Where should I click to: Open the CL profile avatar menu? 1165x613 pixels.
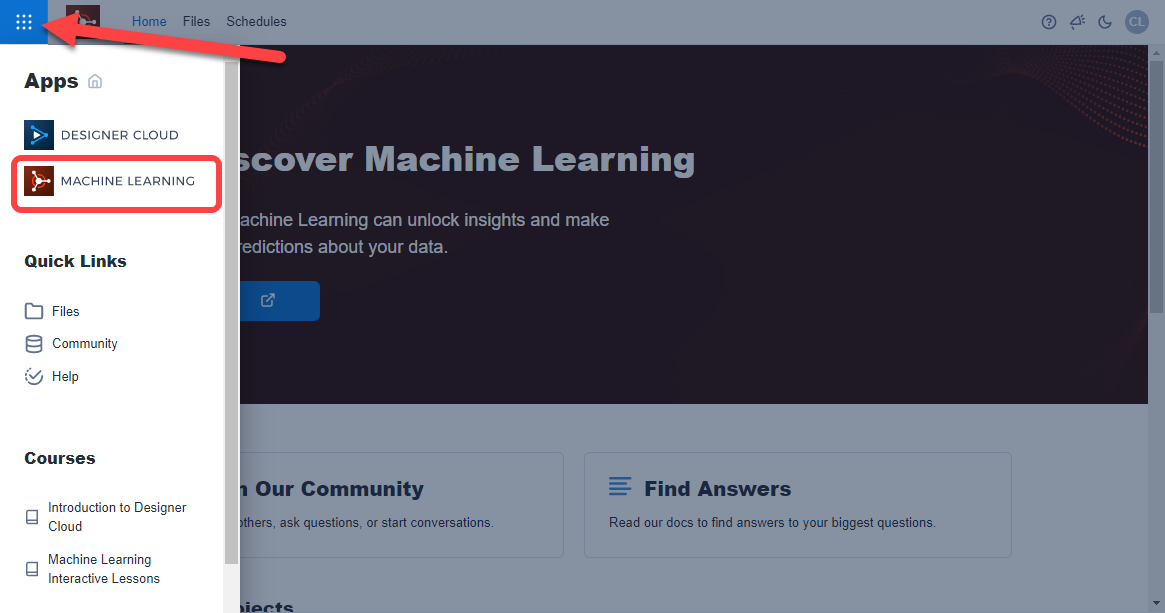(x=1136, y=21)
